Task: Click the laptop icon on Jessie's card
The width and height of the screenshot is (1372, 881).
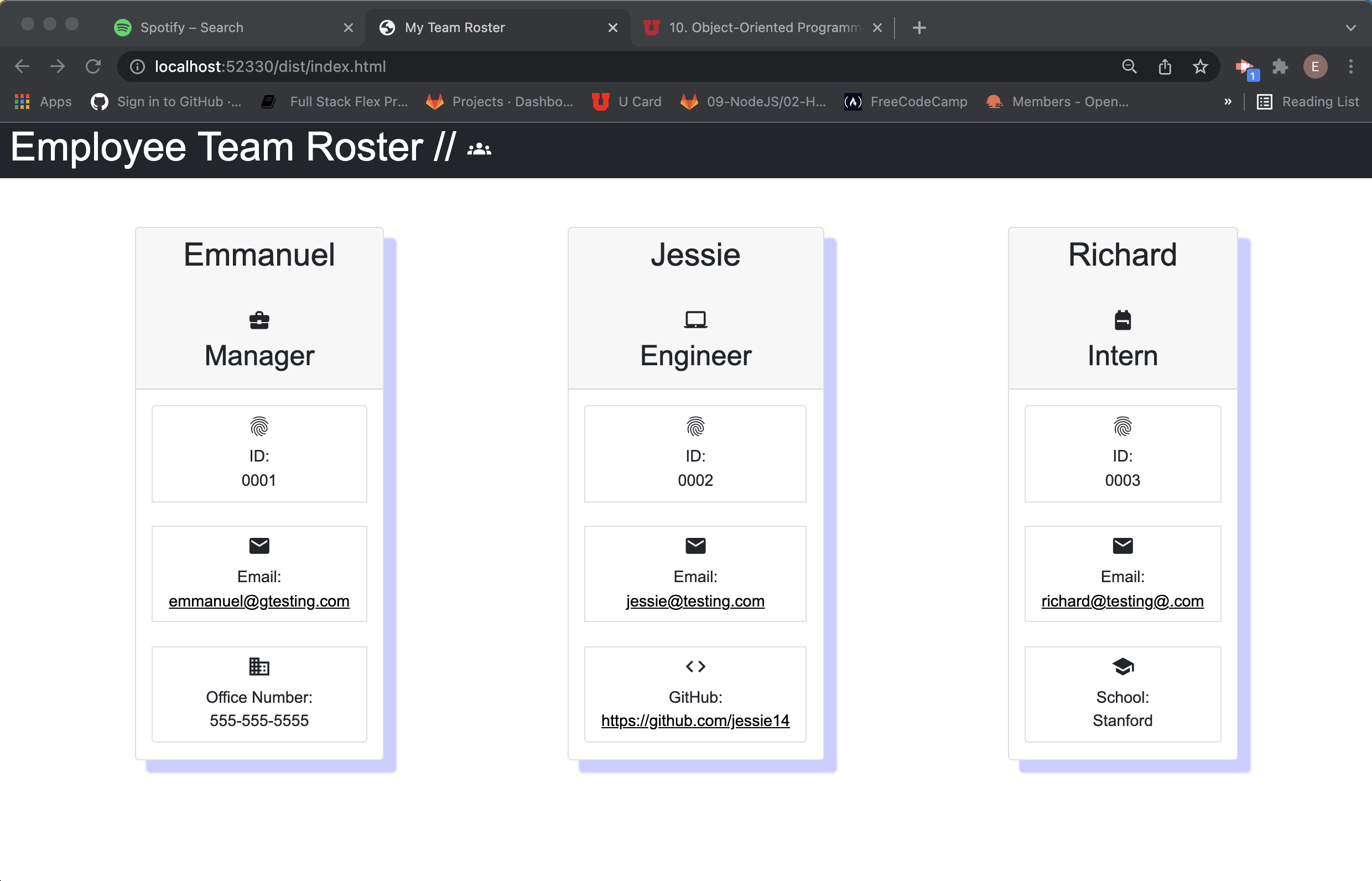Action: (x=695, y=320)
